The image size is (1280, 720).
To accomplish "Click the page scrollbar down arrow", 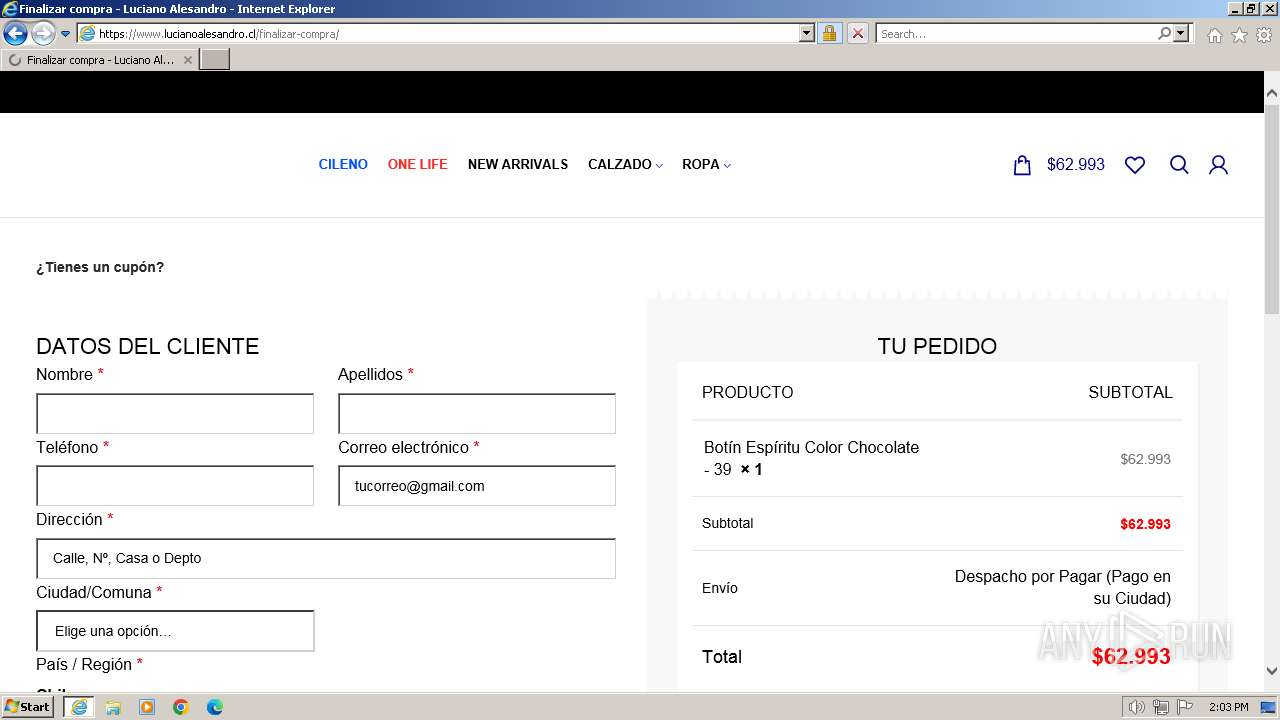I will 1272,671.
